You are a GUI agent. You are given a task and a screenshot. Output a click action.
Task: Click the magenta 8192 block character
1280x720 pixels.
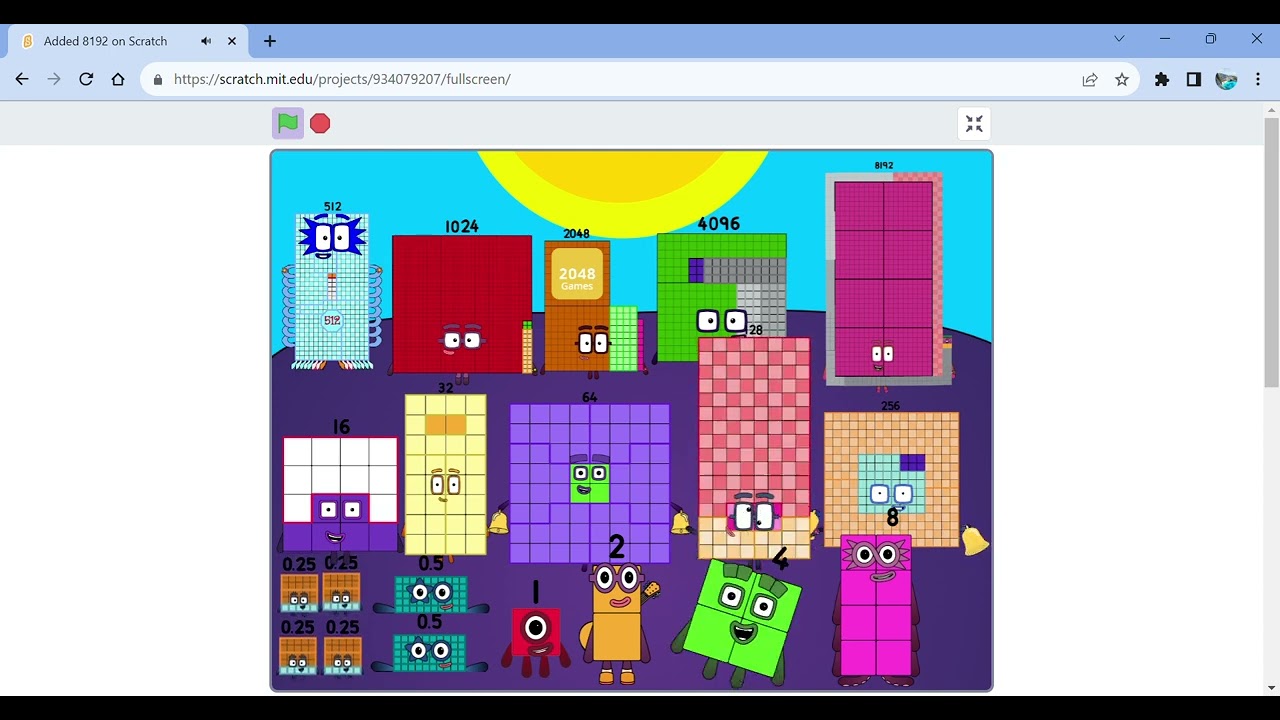(x=884, y=278)
